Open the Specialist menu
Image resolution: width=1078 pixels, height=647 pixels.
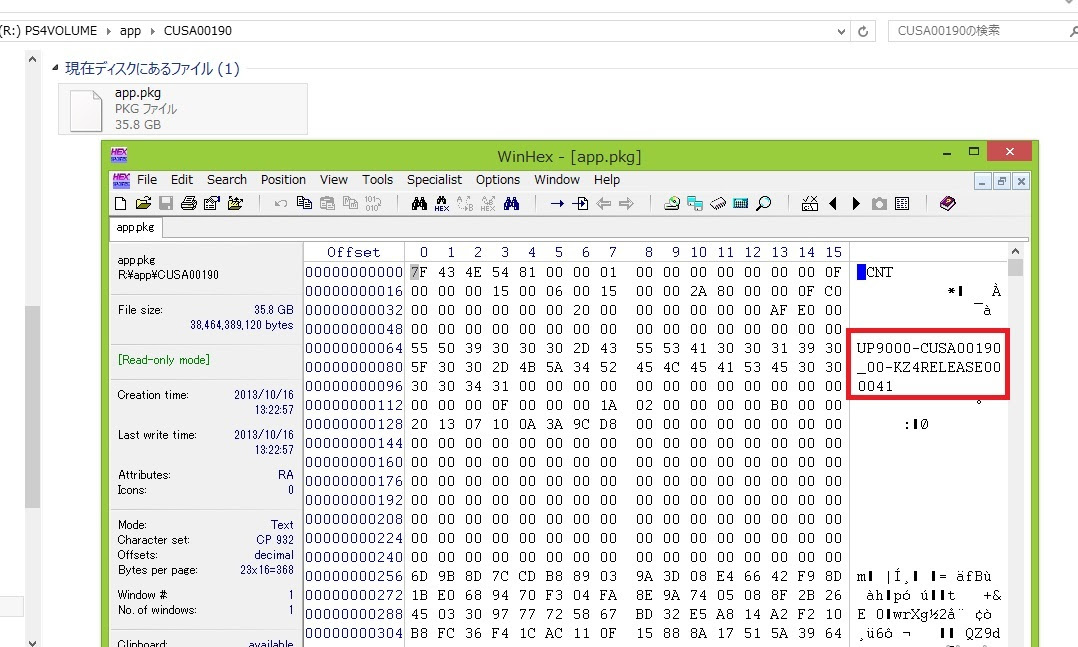(434, 179)
